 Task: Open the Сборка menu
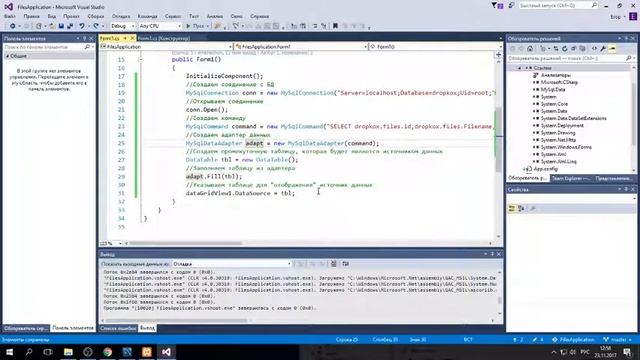tap(96, 16)
